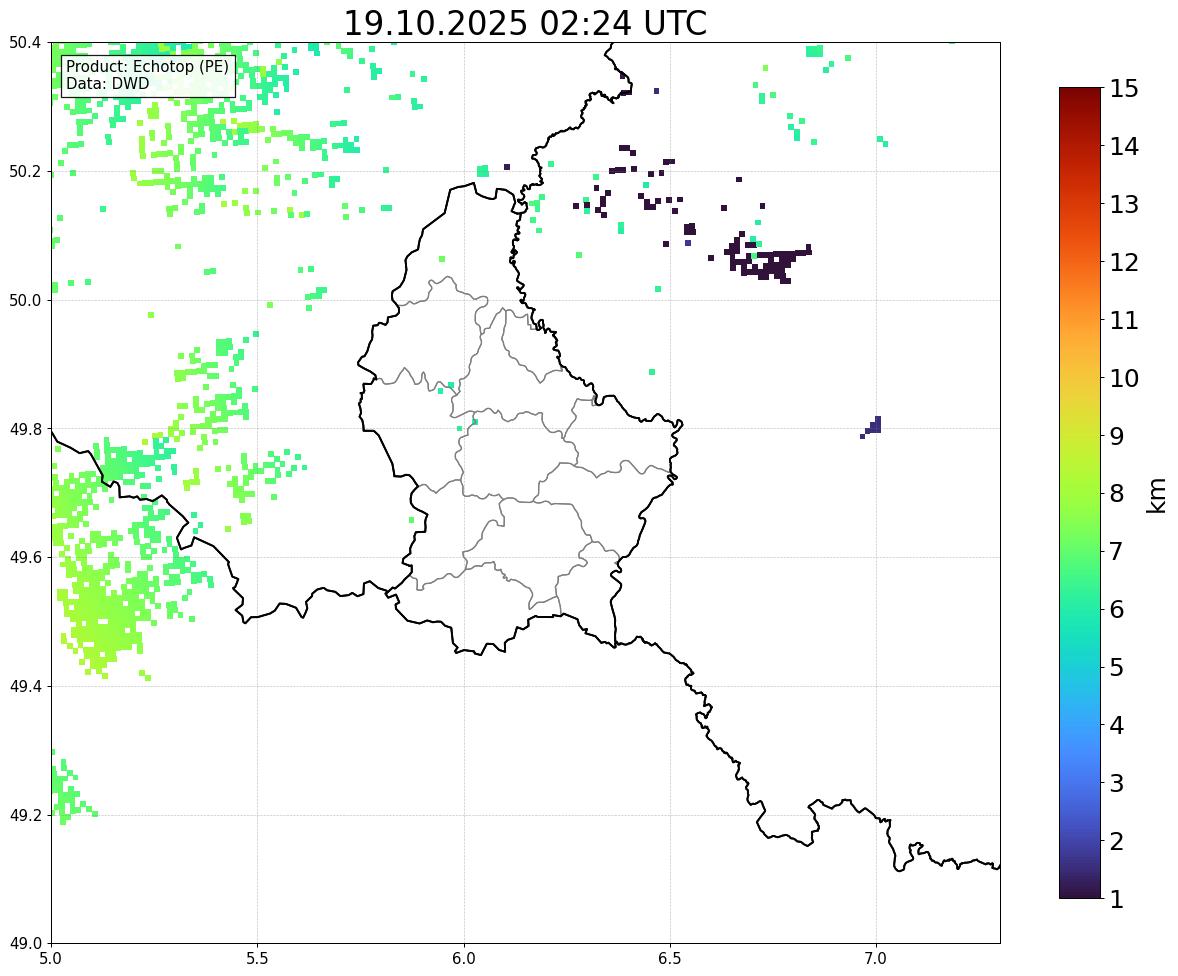The image size is (1178, 976).
Task: Click the latitude tick label '49.2'
Action: click(x=24, y=815)
